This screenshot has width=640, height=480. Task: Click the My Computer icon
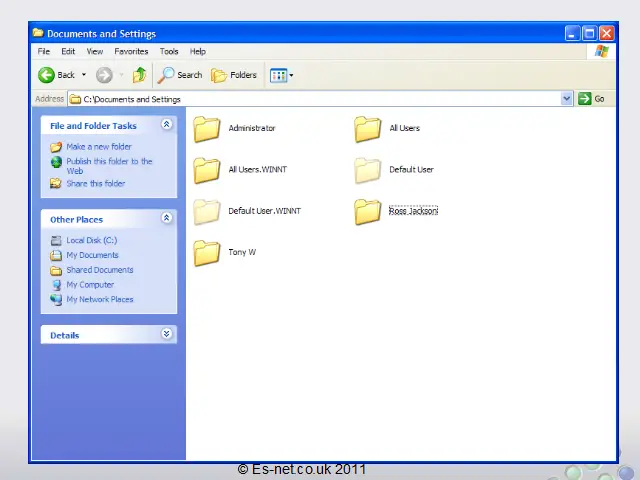(56, 285)
